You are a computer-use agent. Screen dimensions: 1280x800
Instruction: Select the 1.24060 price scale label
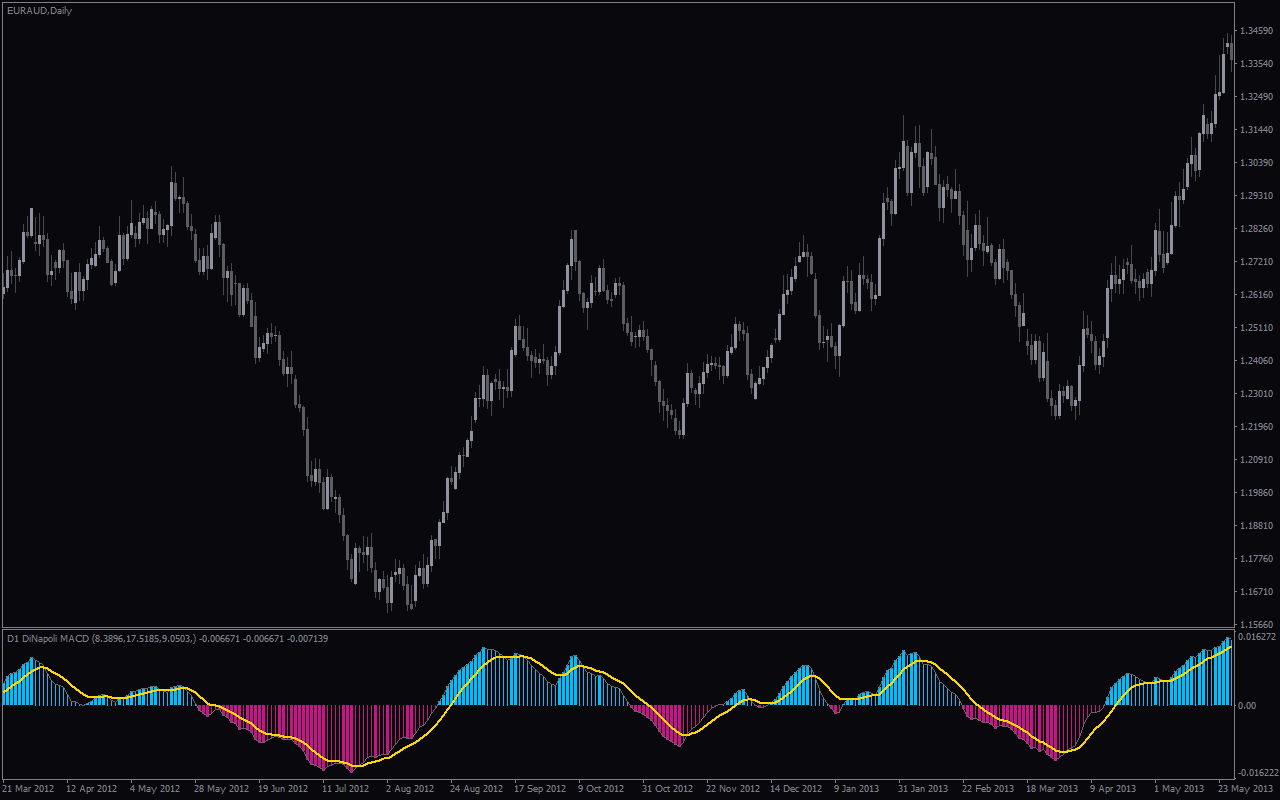coord(1256,361)
